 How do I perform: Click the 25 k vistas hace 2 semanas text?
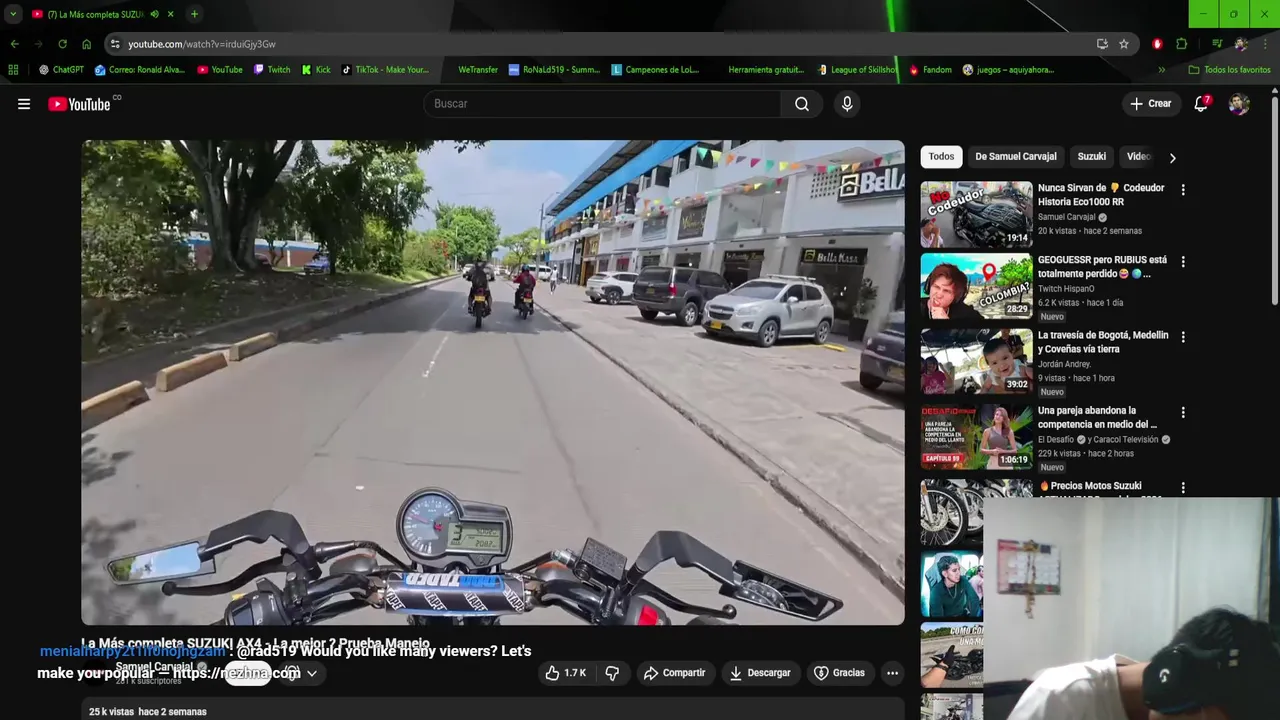pos(148,712)
